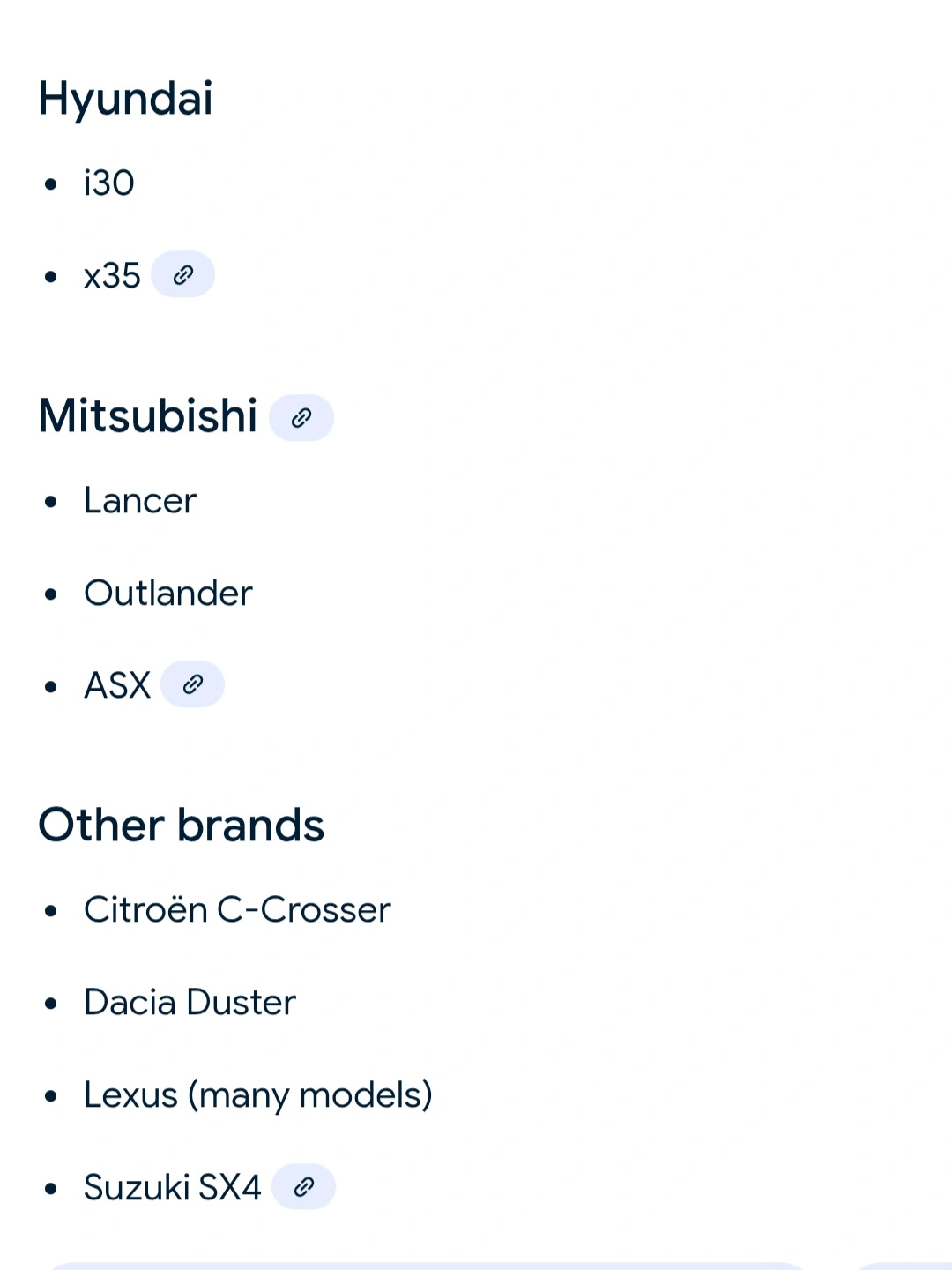Viewport: 952px width, 1270px height.
Task: Select the Hyundai heading
Action: (x=125, y=98)
